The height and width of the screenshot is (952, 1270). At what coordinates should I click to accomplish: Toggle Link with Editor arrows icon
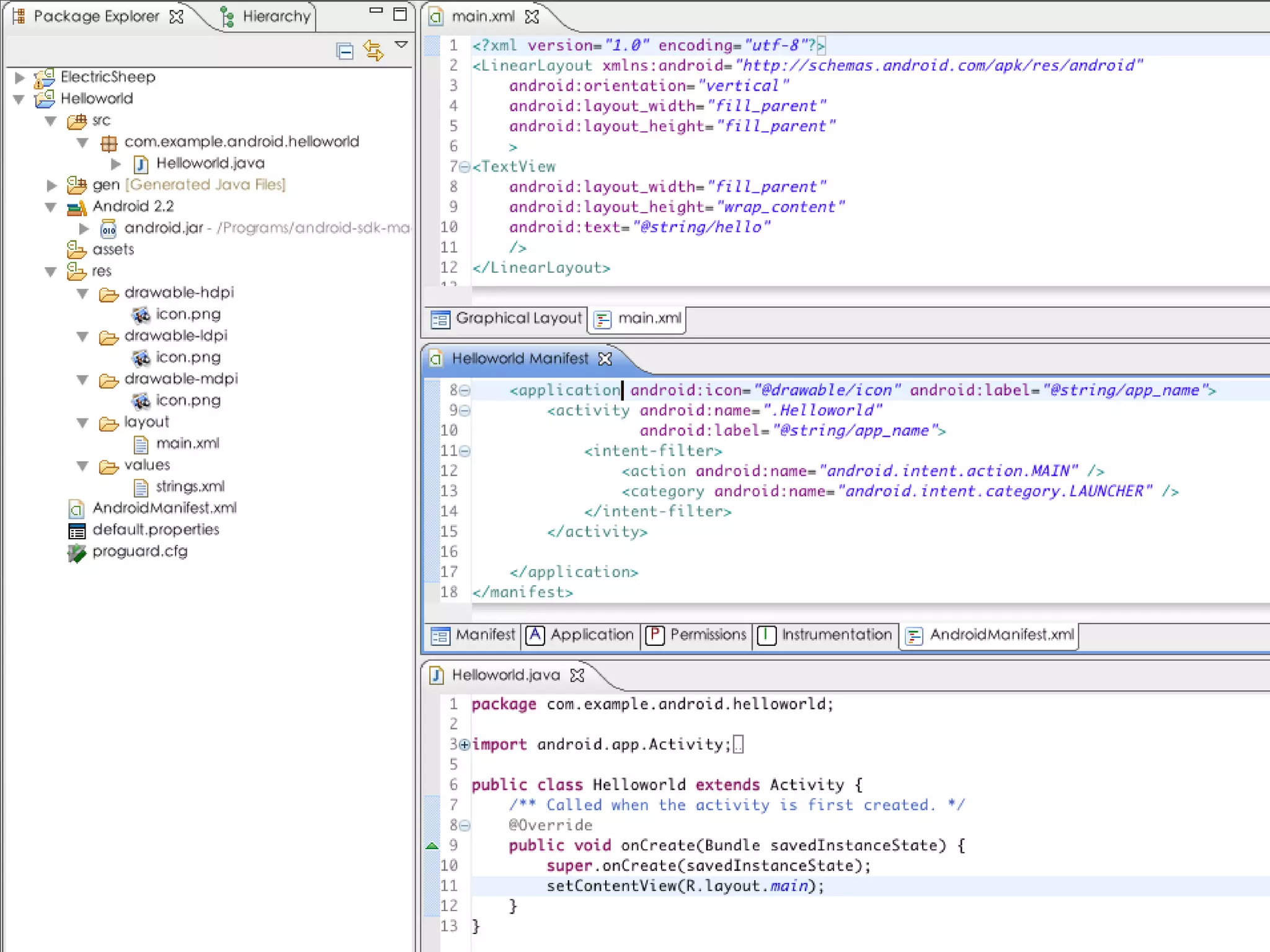373,50
